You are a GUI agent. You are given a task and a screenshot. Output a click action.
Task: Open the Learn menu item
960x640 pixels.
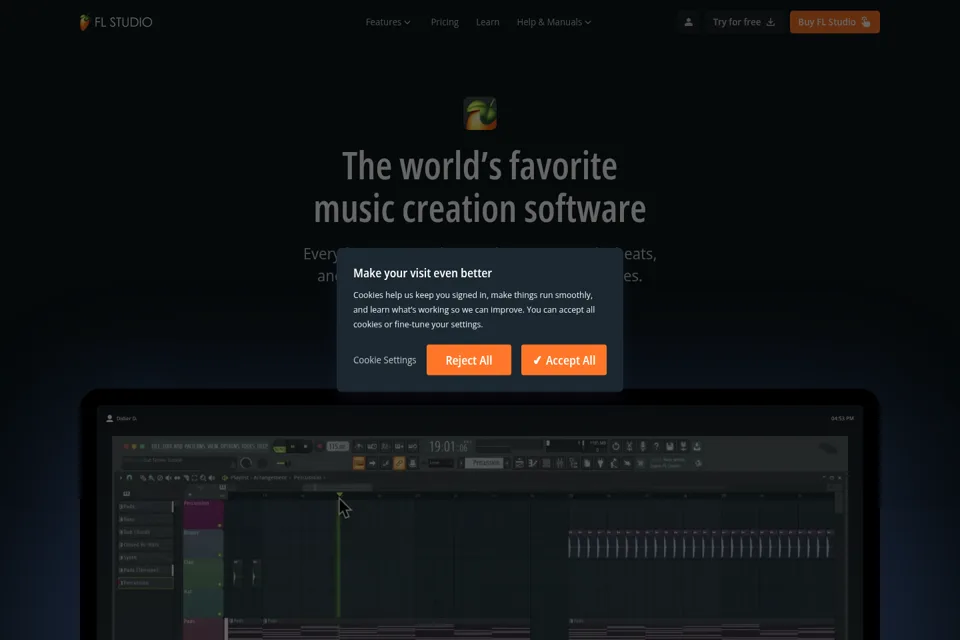click(487, 22)
